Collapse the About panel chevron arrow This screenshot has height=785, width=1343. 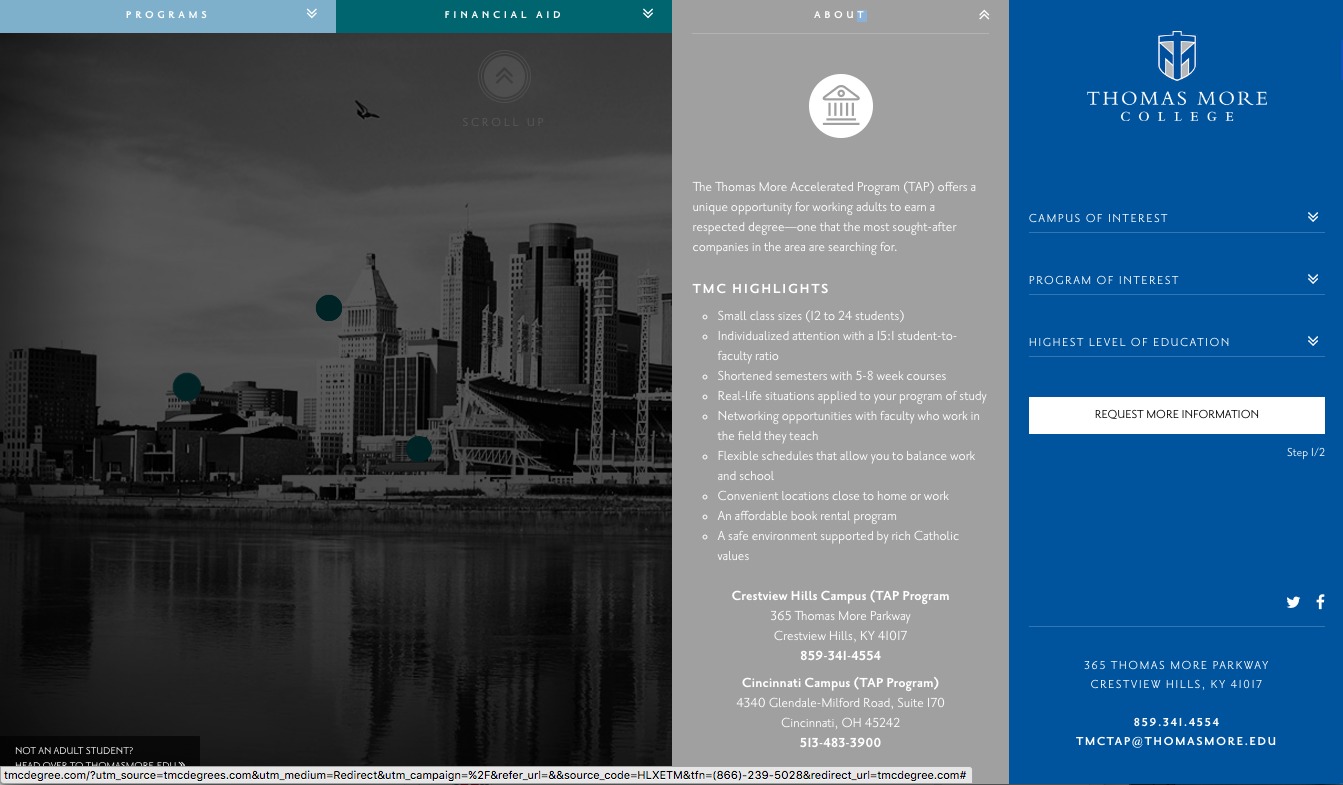click(984, 15)
